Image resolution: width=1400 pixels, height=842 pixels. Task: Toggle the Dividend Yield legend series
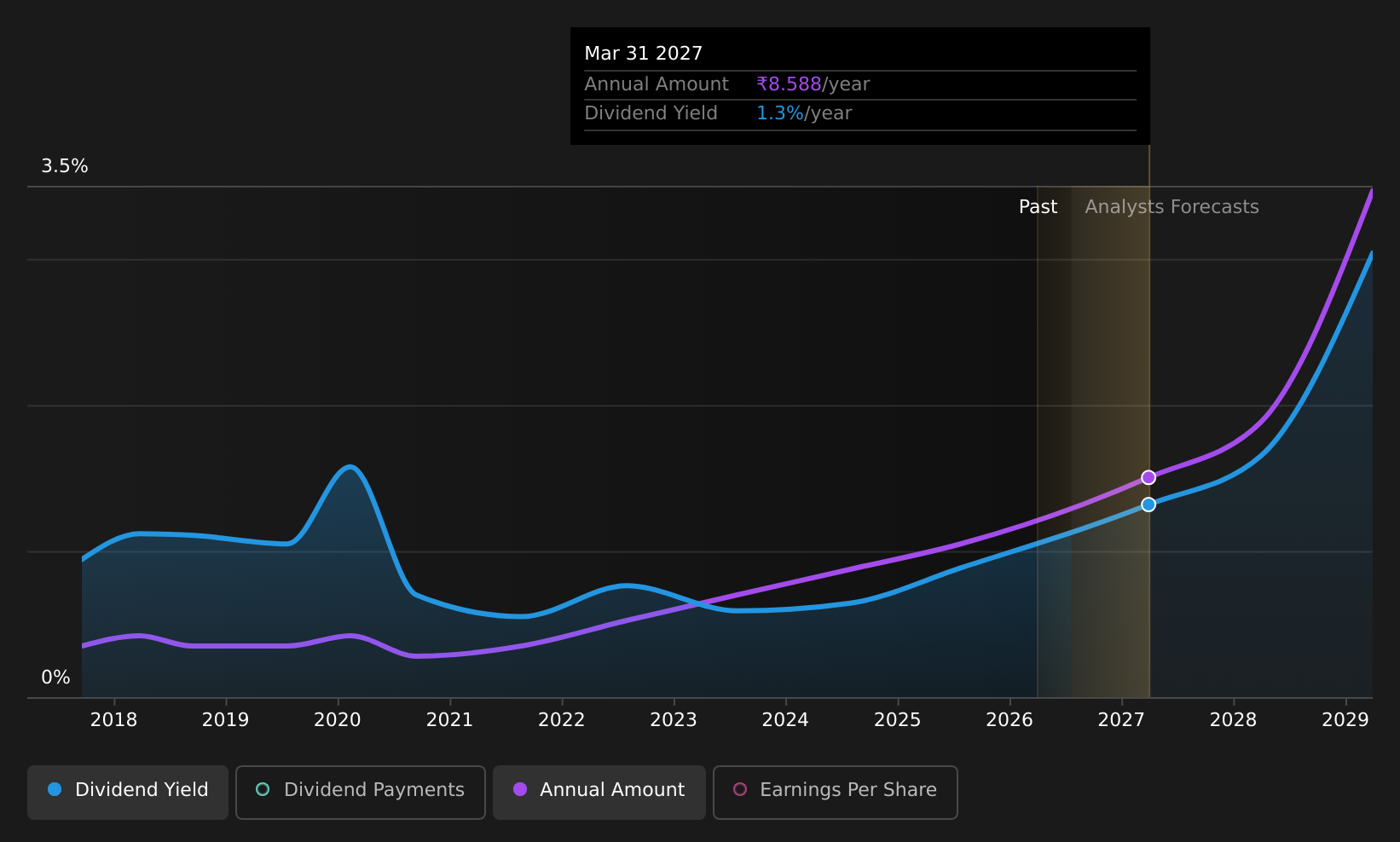pyautogui.click(x=128, y=792)
